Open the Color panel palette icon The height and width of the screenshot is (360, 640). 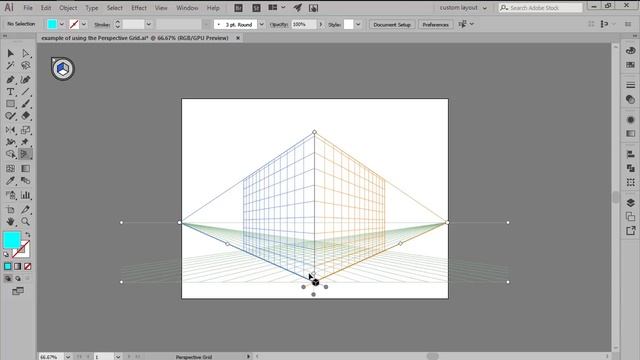point(631,51)
